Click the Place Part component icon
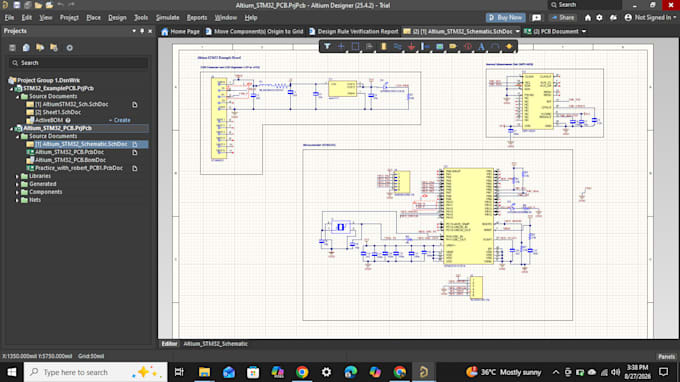 point(383,46)
